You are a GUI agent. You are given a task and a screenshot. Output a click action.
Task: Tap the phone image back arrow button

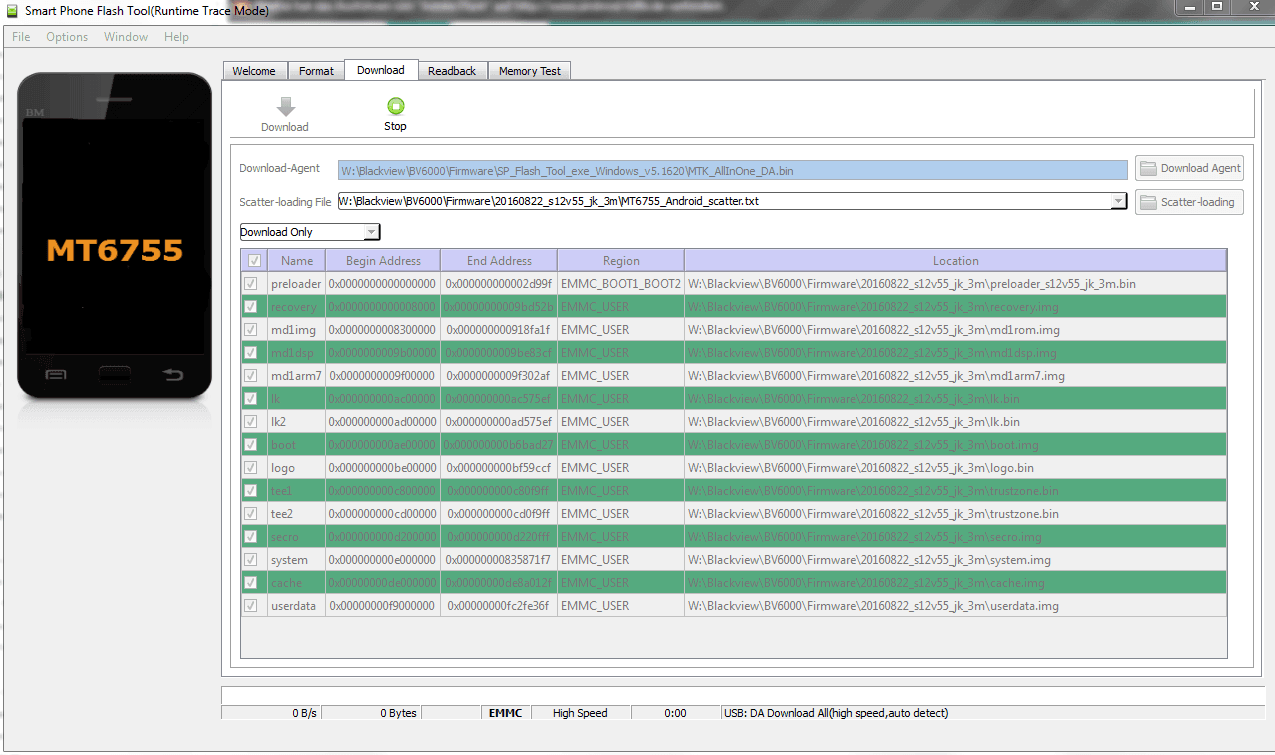pos(173,375)
